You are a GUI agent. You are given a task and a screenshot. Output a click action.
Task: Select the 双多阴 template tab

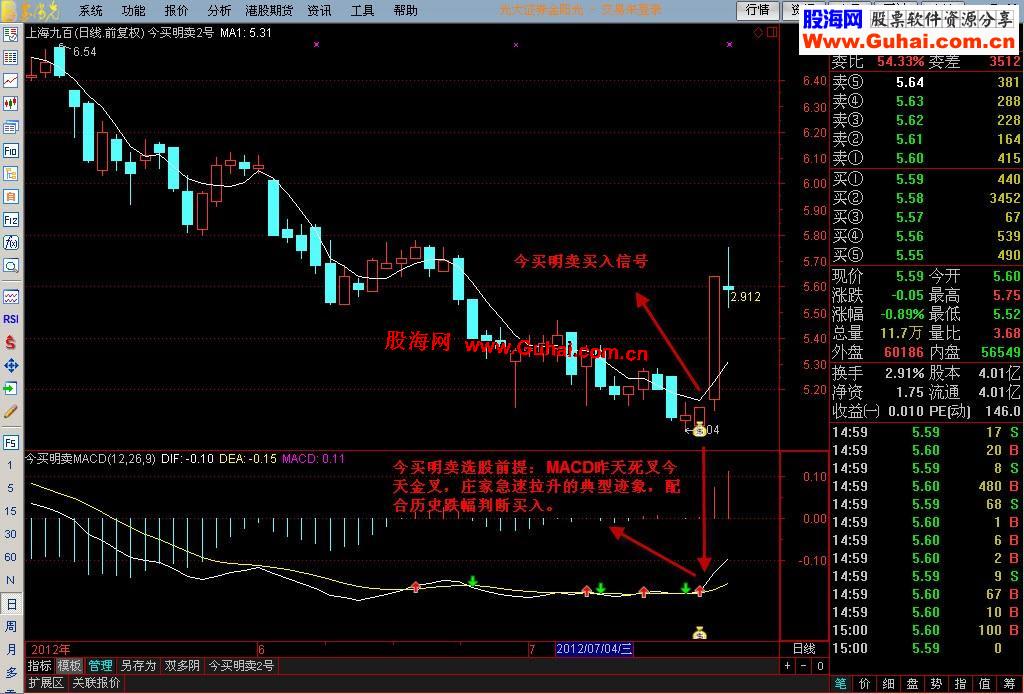coord(182,666)
